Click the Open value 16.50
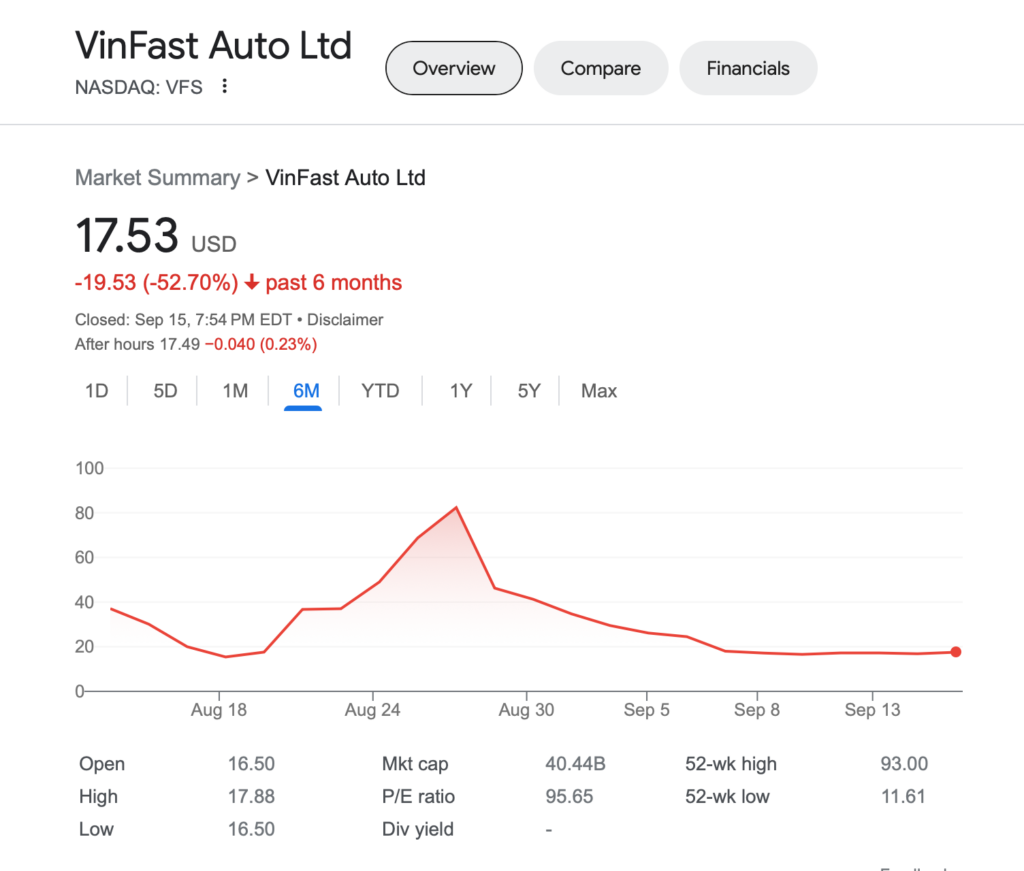 251,763
